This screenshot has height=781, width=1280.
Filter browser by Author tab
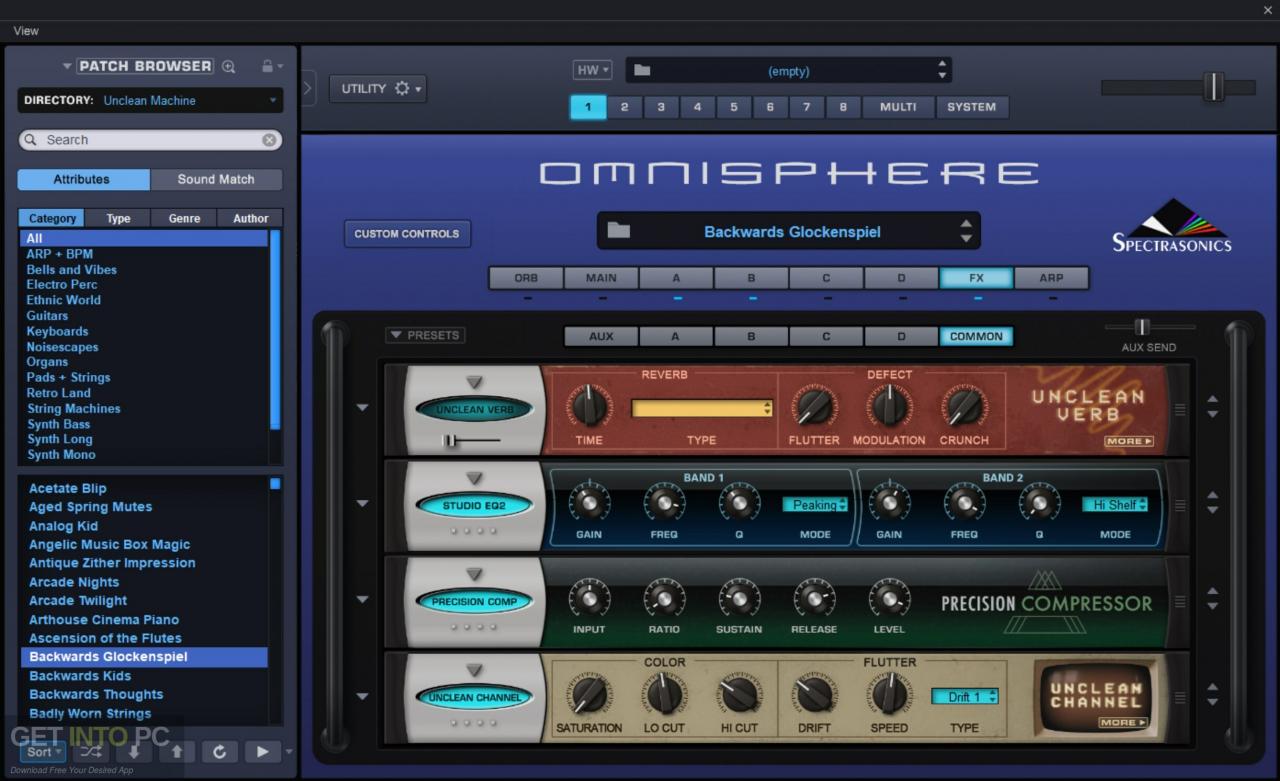[x=251, y=218]
